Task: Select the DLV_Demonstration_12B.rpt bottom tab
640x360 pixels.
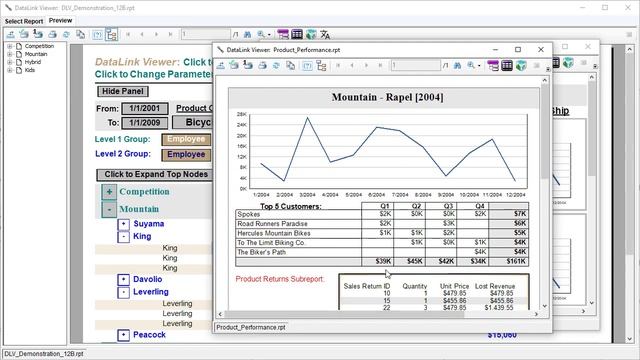Action: pyautogui.click(x=44, y=354)
